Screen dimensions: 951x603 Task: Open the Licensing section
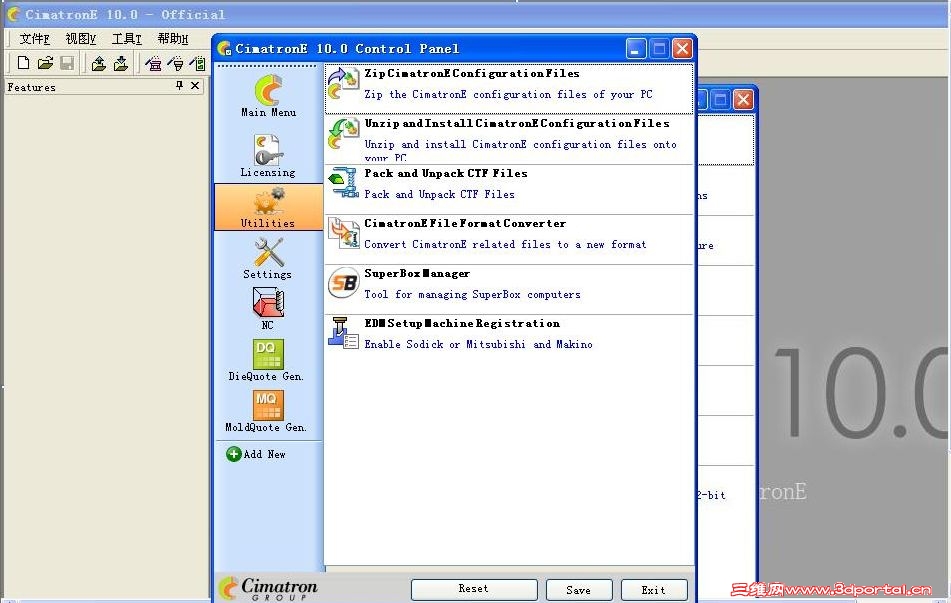pyautogui.click(x=267, y=155)
